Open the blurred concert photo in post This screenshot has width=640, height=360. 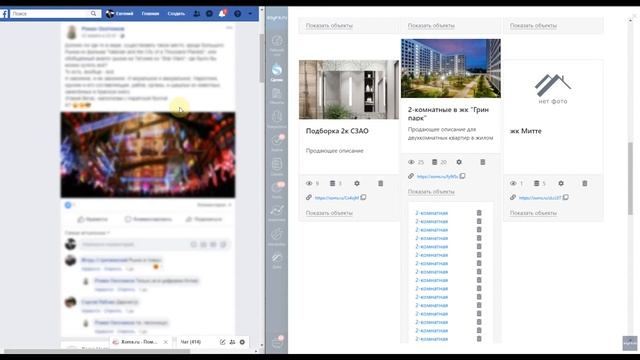click(x=148, y=155)
